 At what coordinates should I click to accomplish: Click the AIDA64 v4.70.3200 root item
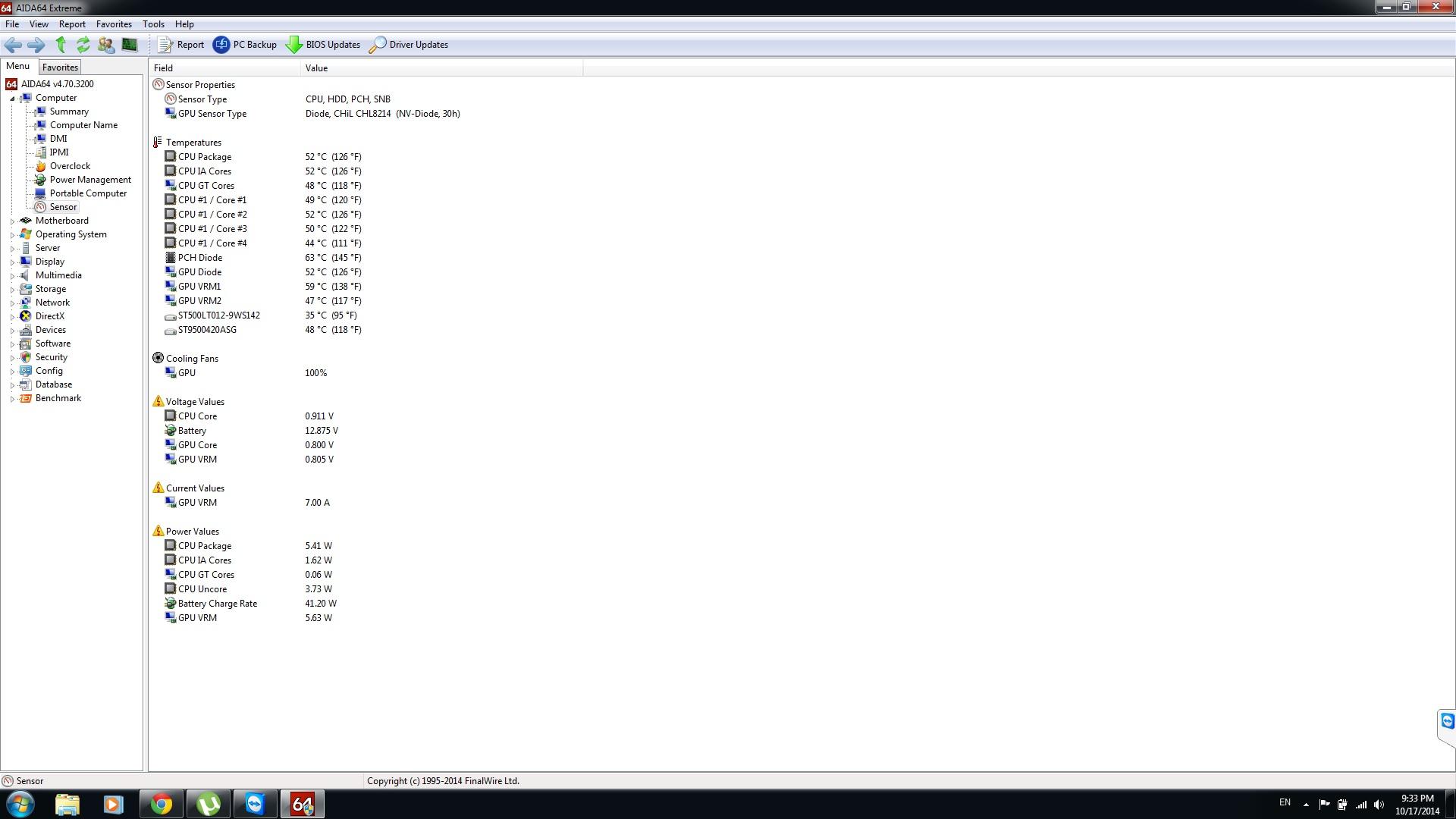[57, 84]
